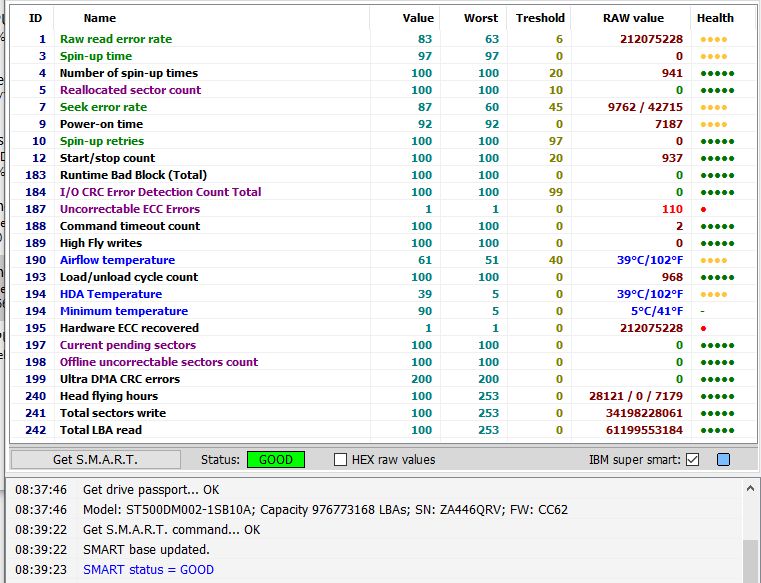Viewport: 761px width, 583px height.
Task: Click threshold value 99 for I/O CRC row
Action: tap(556, 192)
